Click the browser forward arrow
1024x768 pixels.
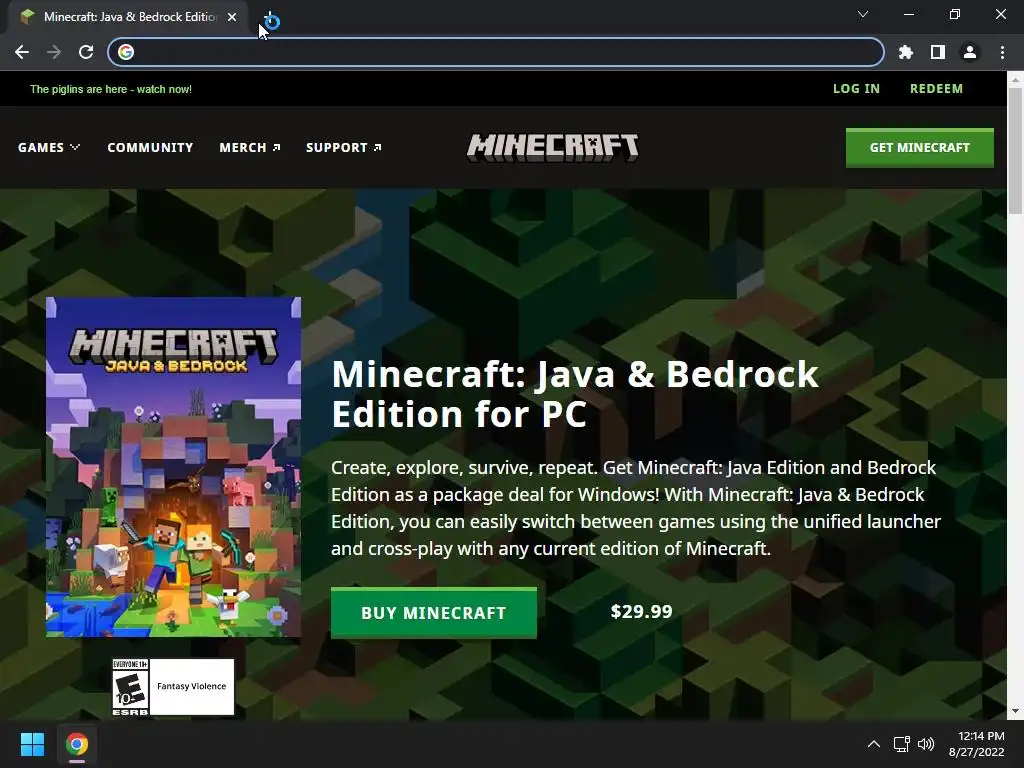point(54,52)
